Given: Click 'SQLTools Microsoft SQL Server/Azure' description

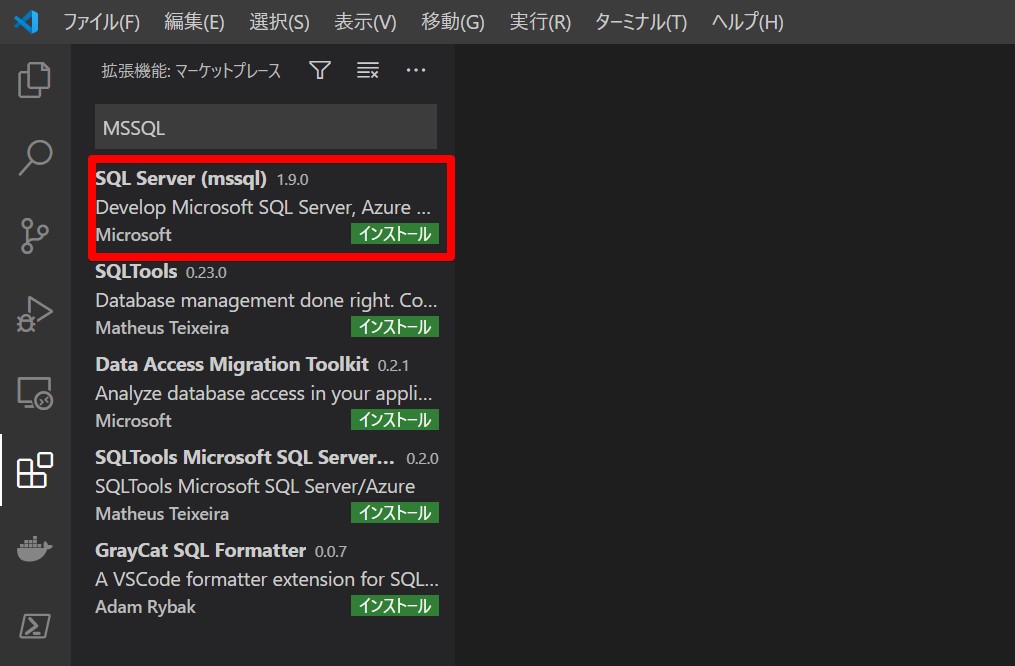Looking at the screenshot, I should 255,487.
